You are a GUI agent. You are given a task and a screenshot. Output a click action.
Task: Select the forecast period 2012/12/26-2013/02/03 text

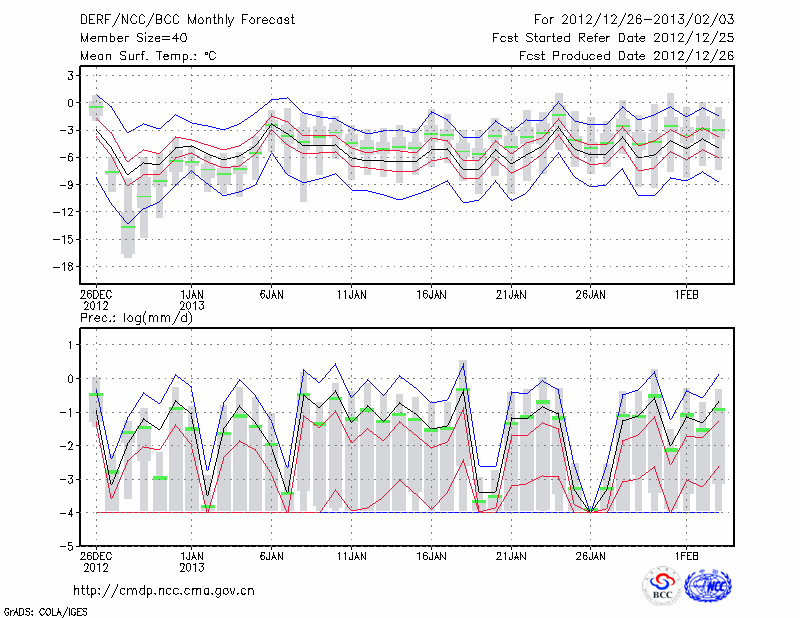point(635,19)
